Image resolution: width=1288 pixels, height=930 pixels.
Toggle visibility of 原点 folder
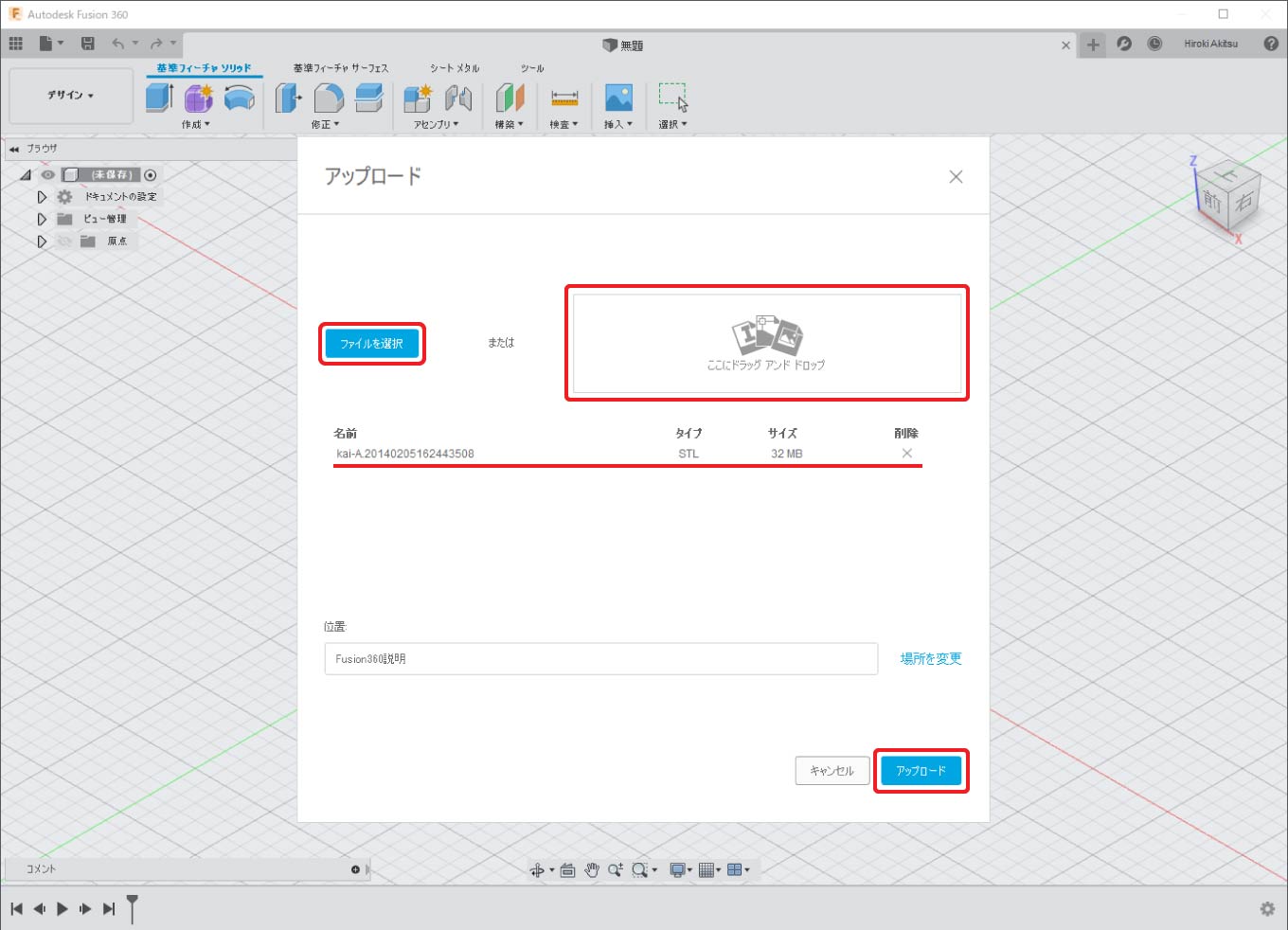coord(64,241)
